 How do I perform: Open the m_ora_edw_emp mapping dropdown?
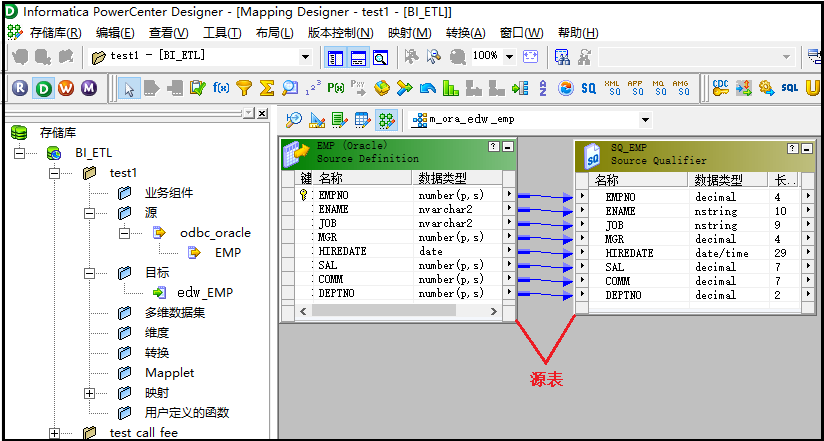pyautogui.click(x=645, y=120)
